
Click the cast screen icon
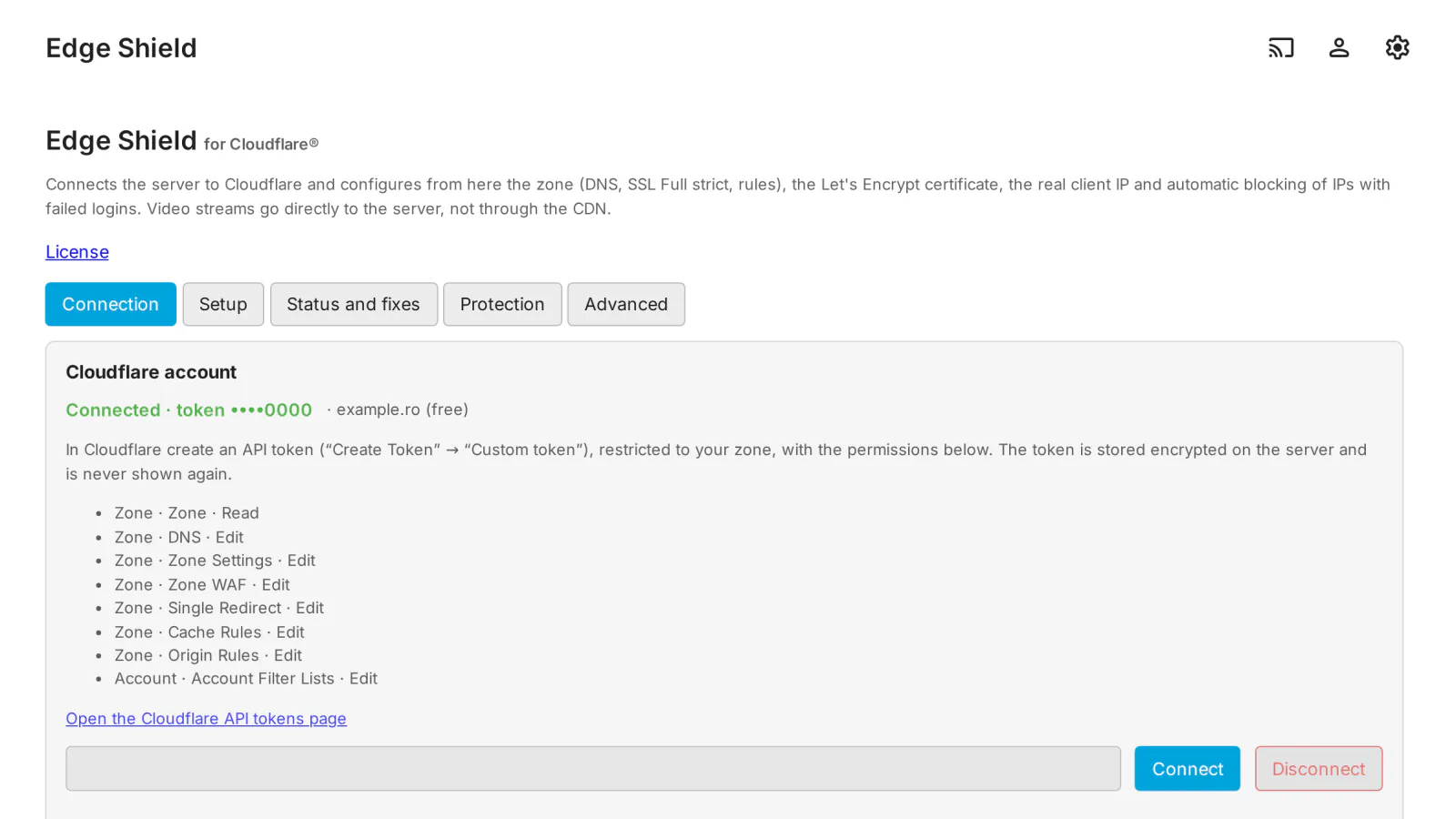[x=1280, y=47]
